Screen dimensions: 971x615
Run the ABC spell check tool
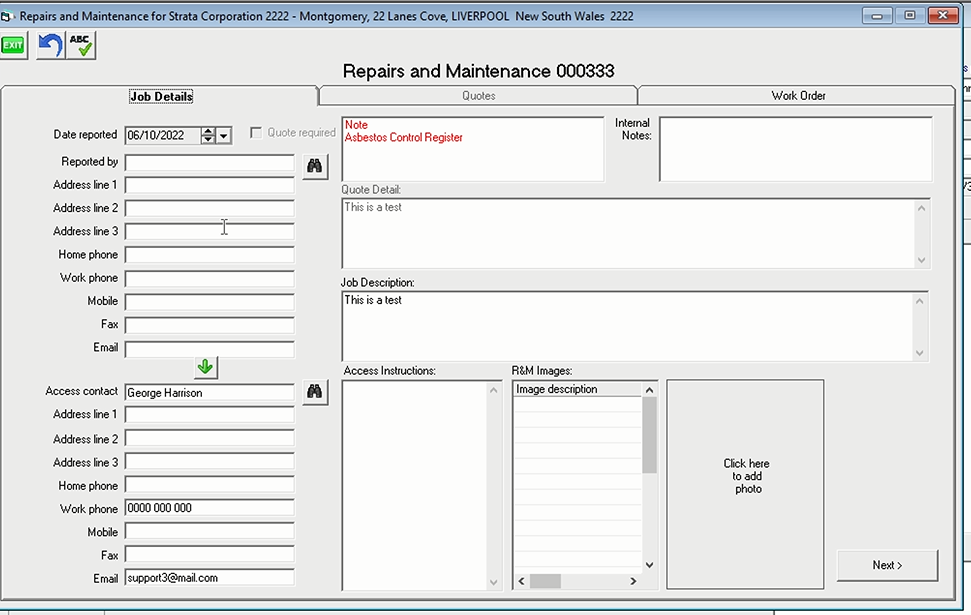(81, 46)
